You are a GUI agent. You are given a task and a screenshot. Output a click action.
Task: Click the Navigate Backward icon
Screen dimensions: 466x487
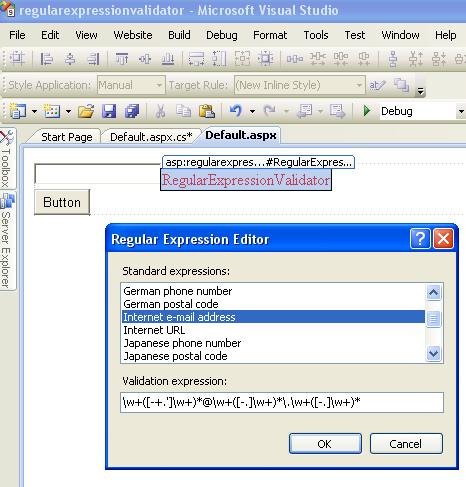305,111
